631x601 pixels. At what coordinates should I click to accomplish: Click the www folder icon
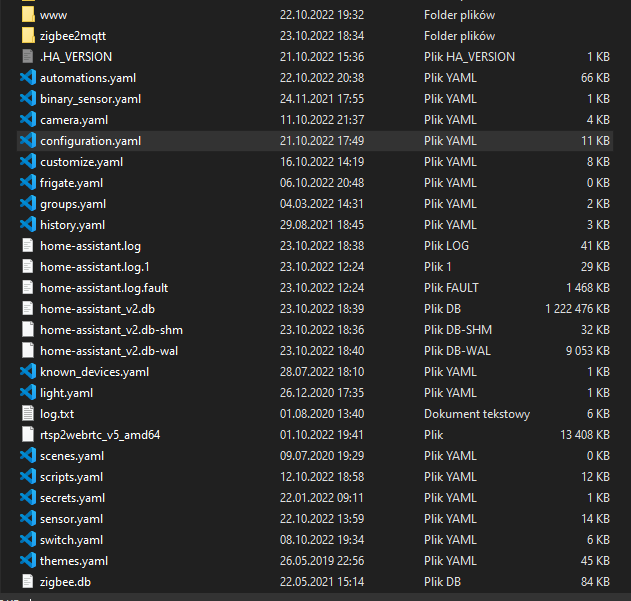tap(28, 15)
